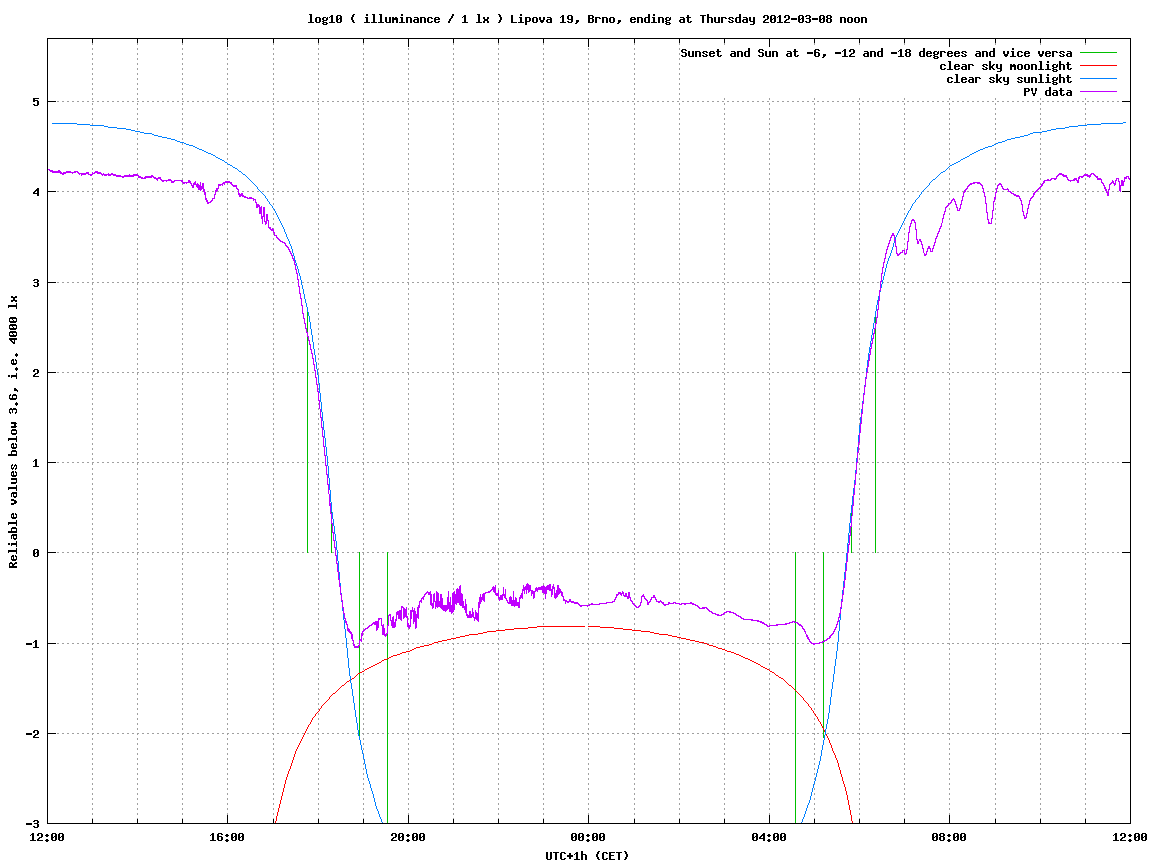Click the x-axis label 'UTC+1h (CET)'
Viewport: 1151px width, 863px height.
[x=587, y=856]
